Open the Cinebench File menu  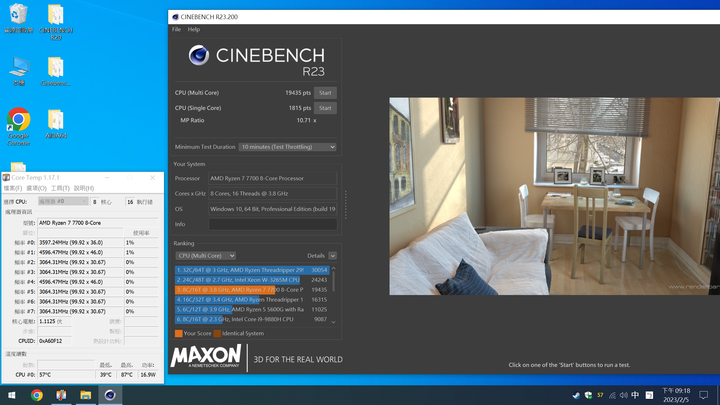[176, 29]
